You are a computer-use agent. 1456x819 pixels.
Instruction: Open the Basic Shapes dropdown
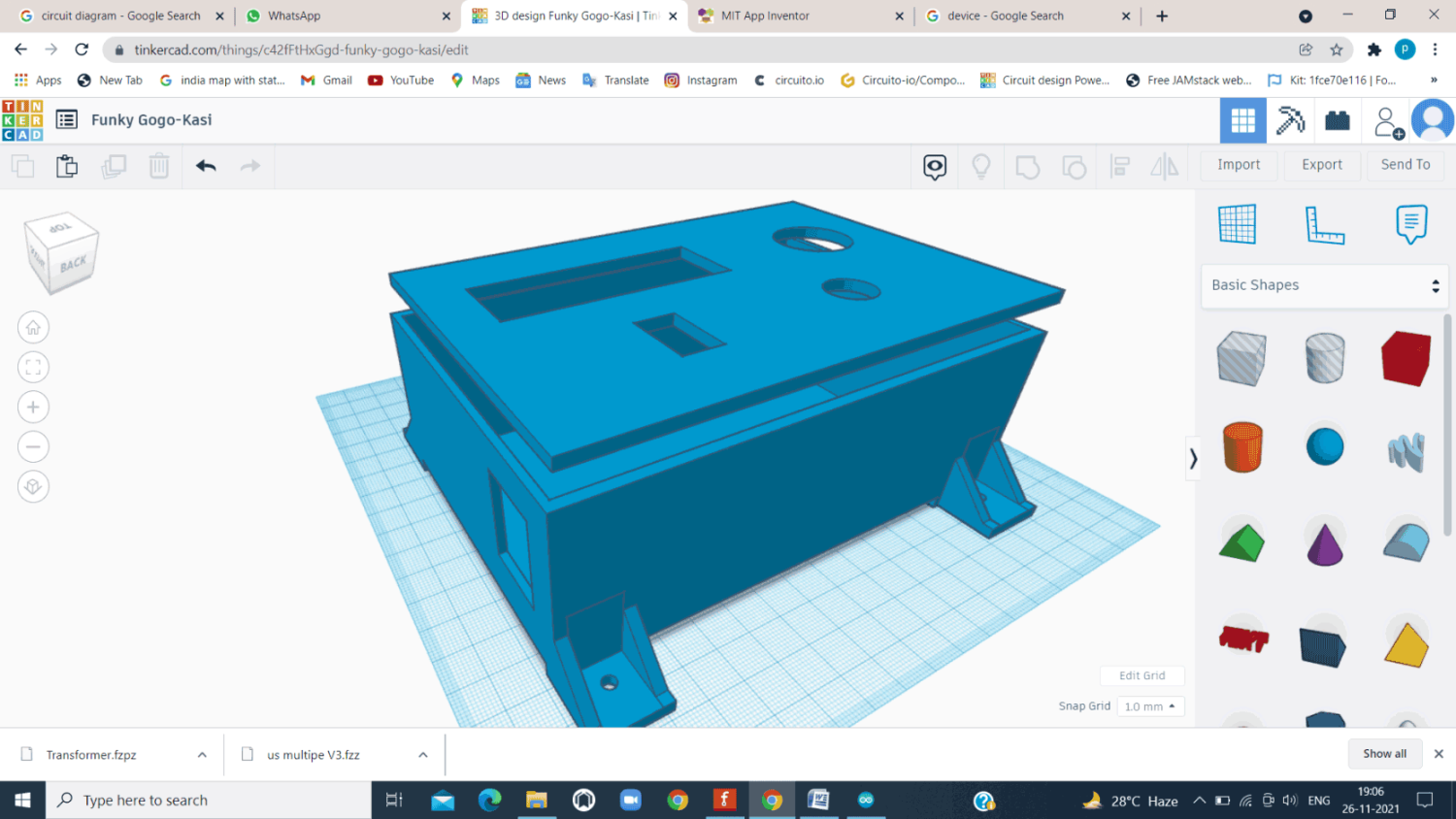click(x=1324, y=285)
